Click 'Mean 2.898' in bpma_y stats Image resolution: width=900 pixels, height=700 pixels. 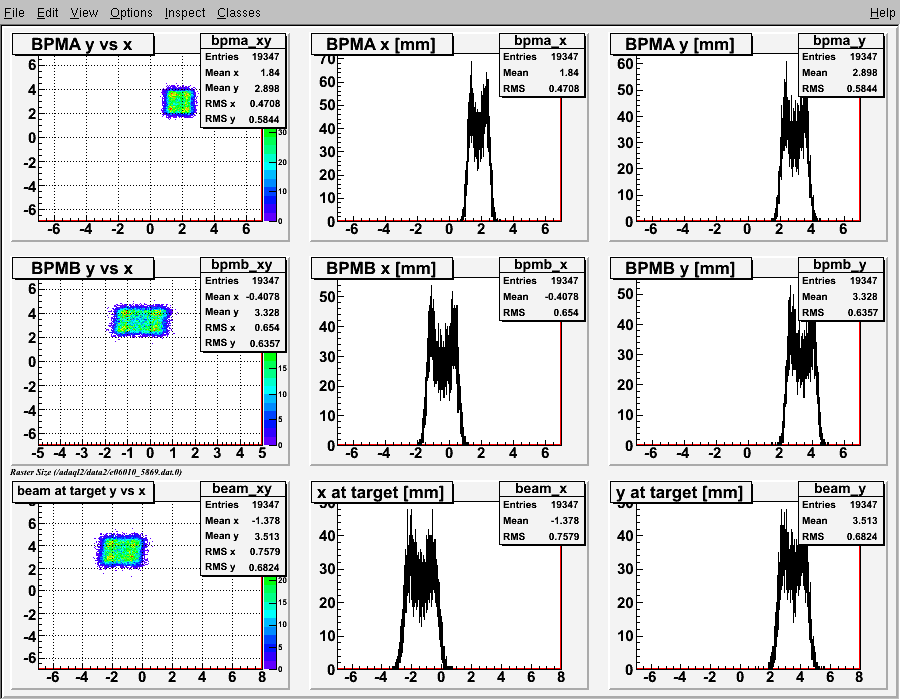pyautogui.click(x=840, y=73)
